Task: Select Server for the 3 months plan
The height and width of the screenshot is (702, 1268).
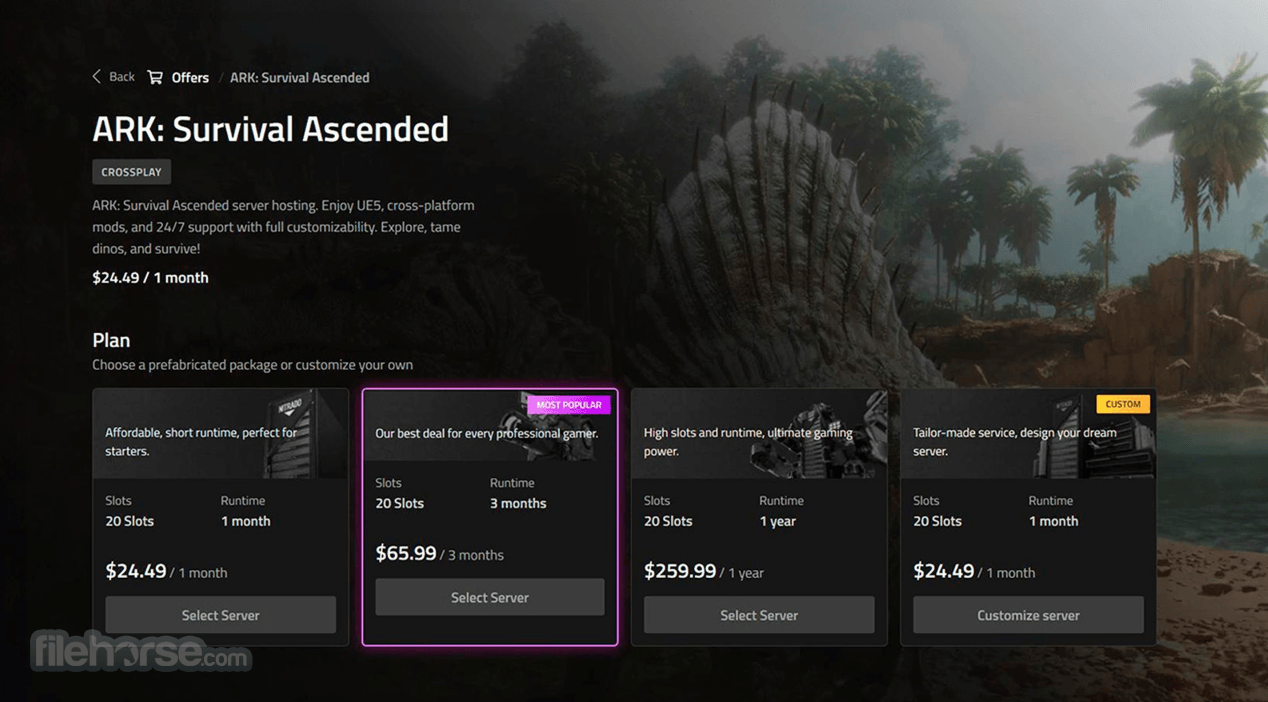Action: pos(490,597)
